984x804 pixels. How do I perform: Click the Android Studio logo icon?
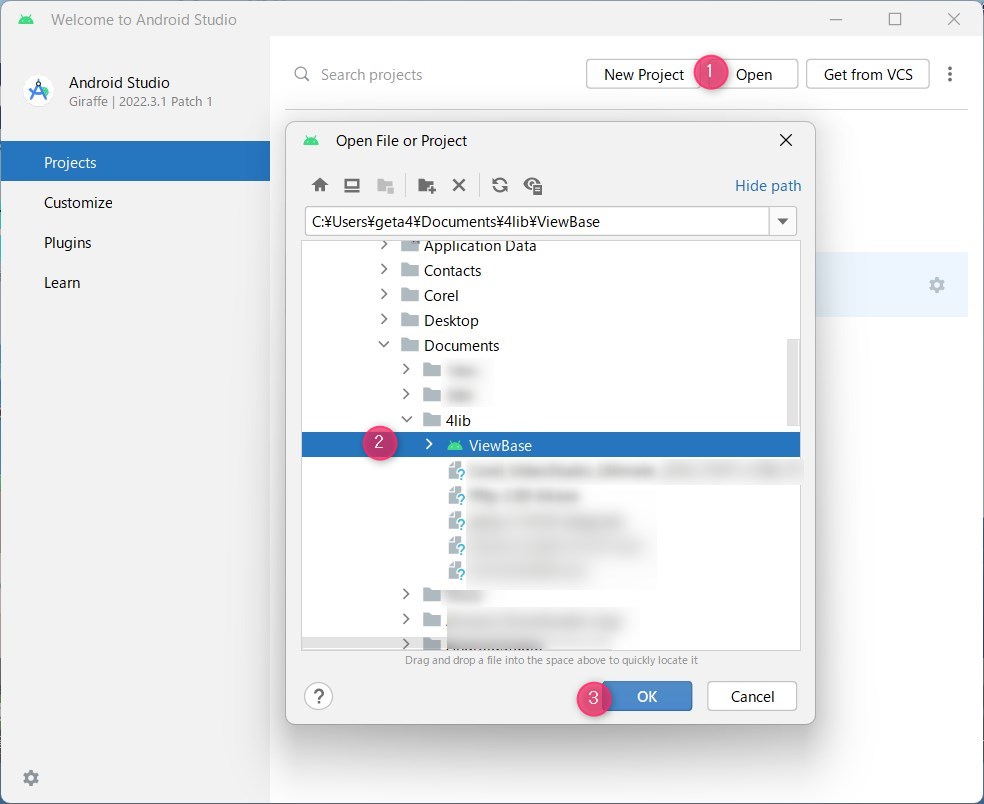click(39, 90)
